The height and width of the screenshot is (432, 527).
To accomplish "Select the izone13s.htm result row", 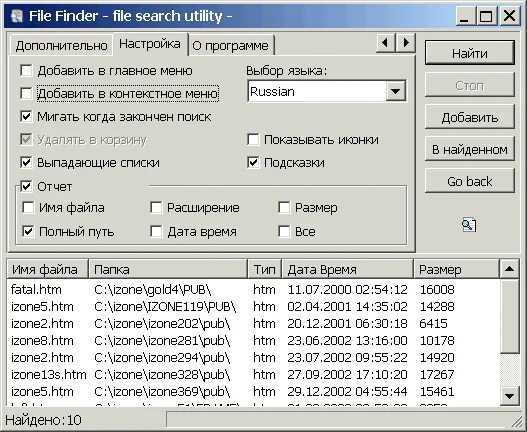I will [253, 375].
